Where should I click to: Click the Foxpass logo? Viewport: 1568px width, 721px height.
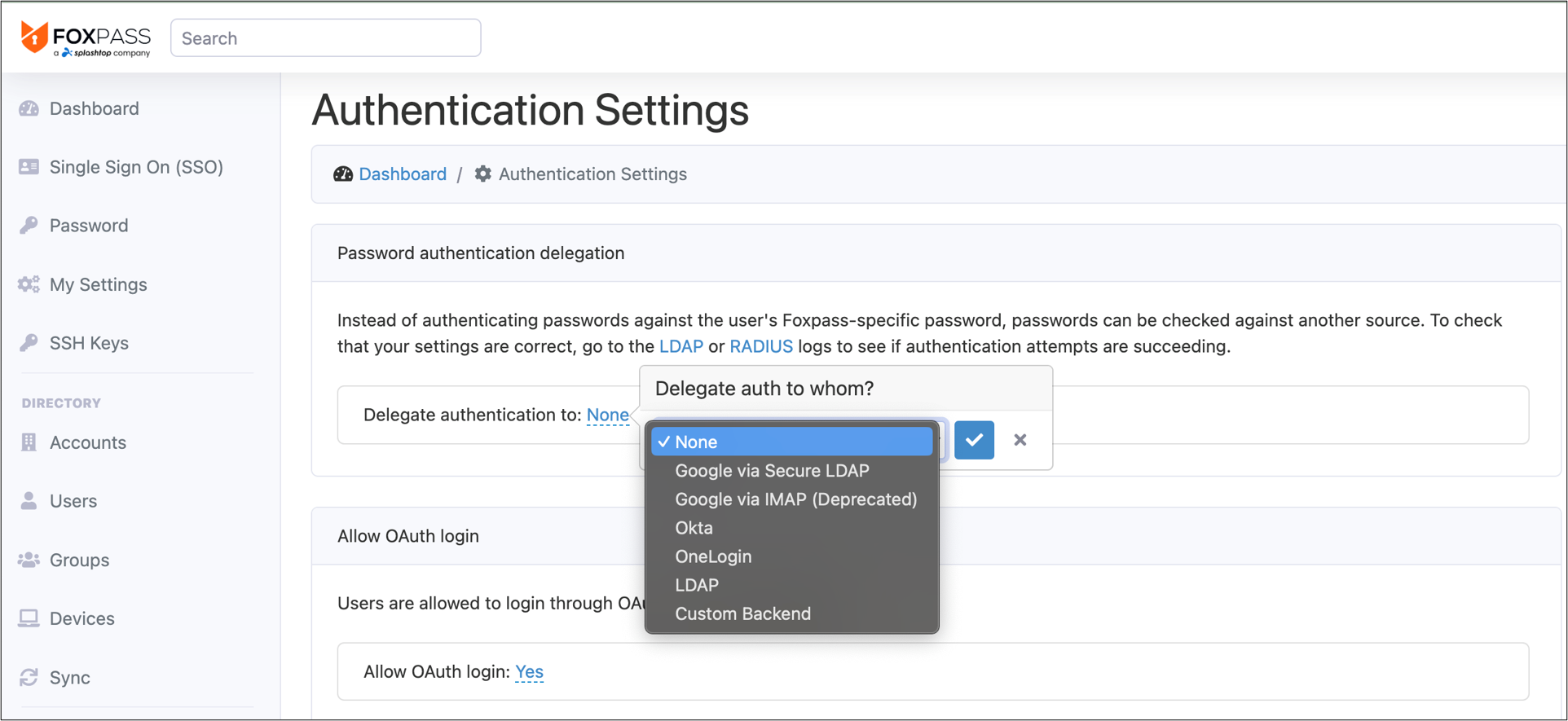(x=86, y=38)
